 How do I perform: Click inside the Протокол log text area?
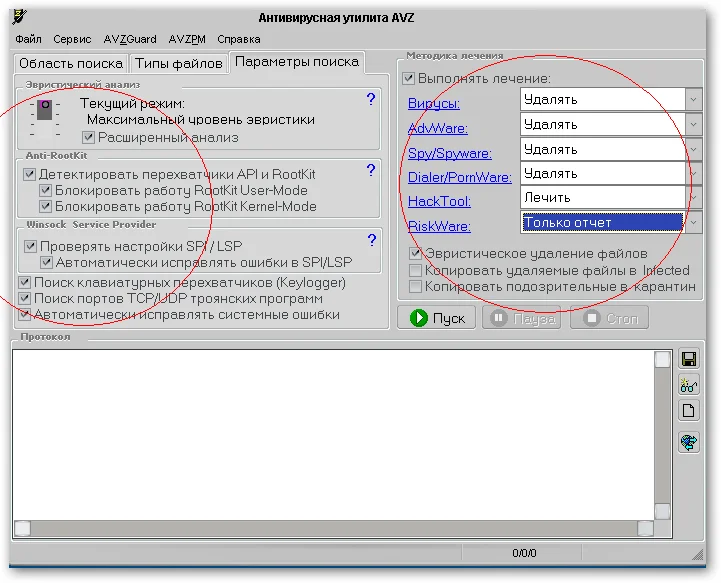coord(333,435)
